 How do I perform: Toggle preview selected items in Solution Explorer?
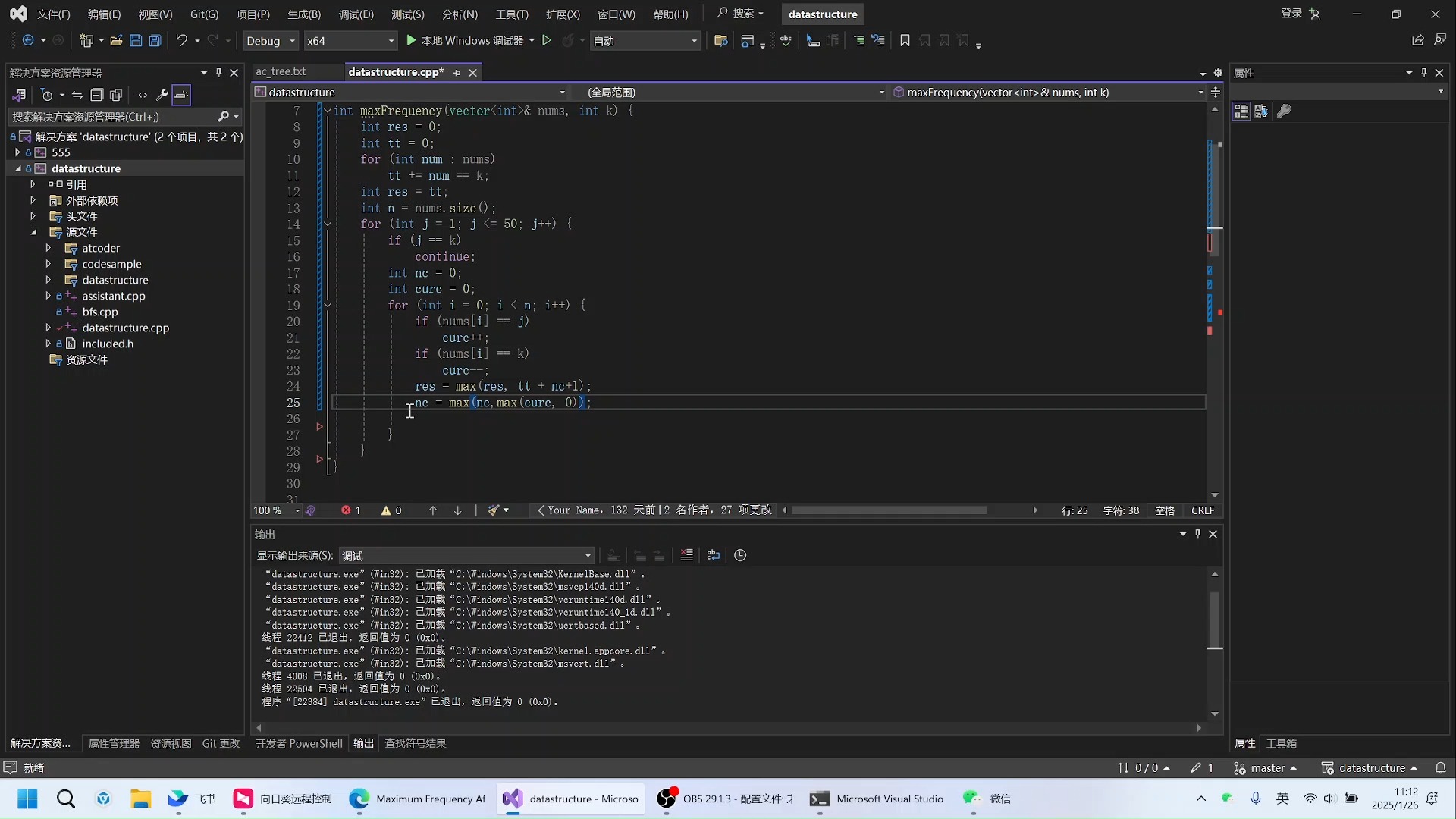181,95
